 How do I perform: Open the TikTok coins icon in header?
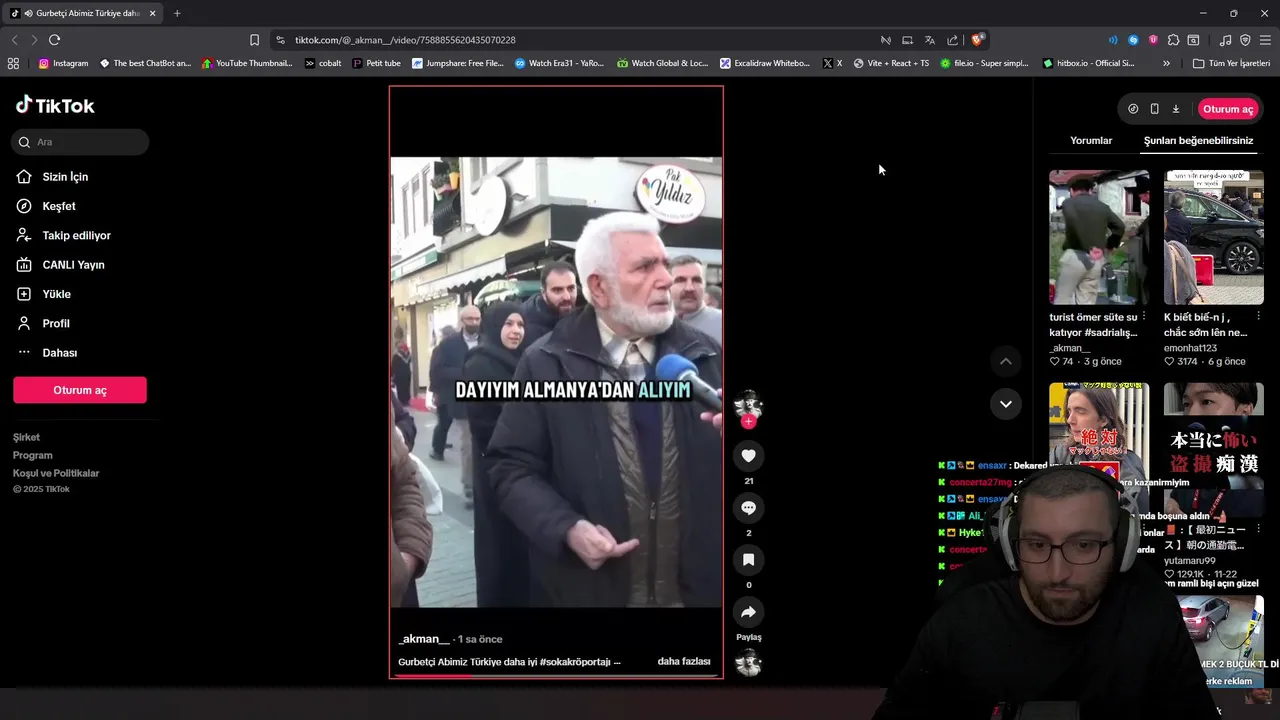tap(1133, 109)
